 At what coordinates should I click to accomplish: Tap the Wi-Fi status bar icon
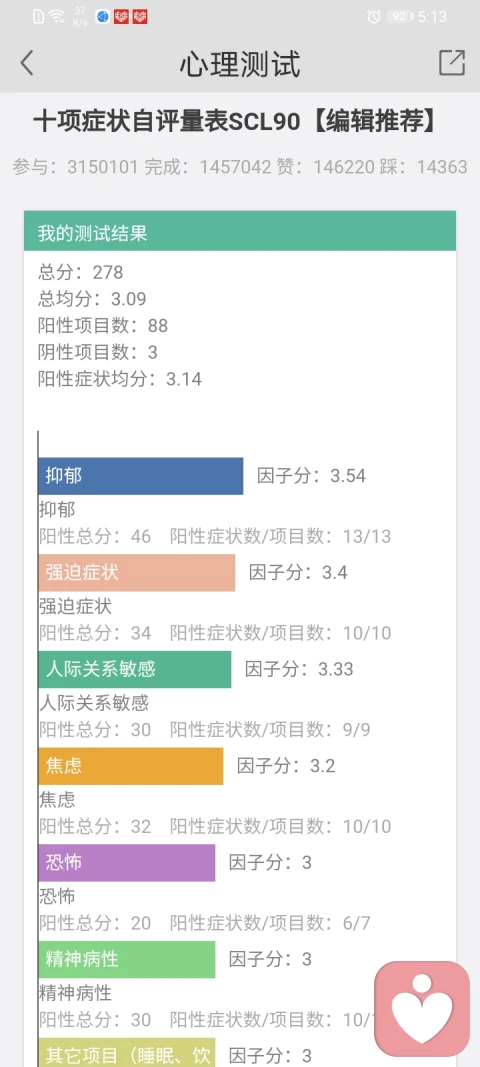click(57, 16)
